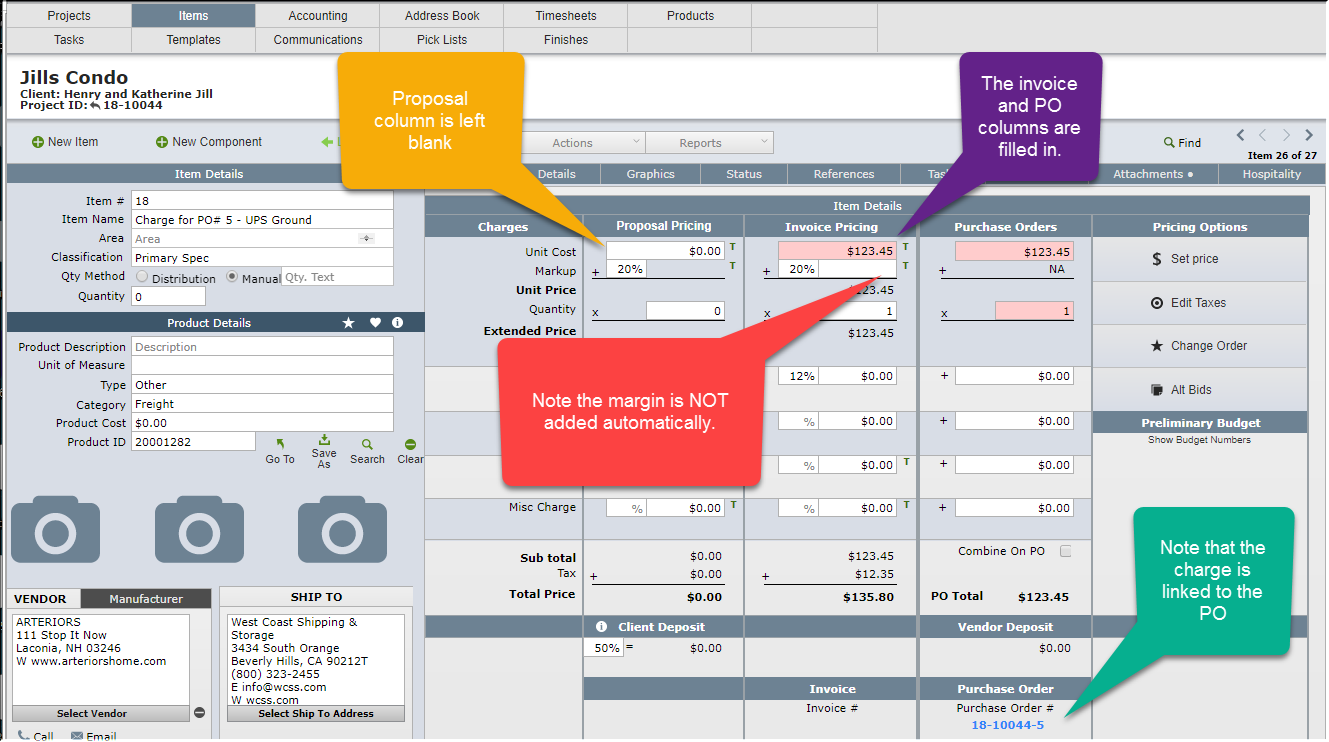The width and height of the screenshot is (1329, 742).
Task: Click the Purchase Orders Unit Cost field
Action: click(1014, 252)
